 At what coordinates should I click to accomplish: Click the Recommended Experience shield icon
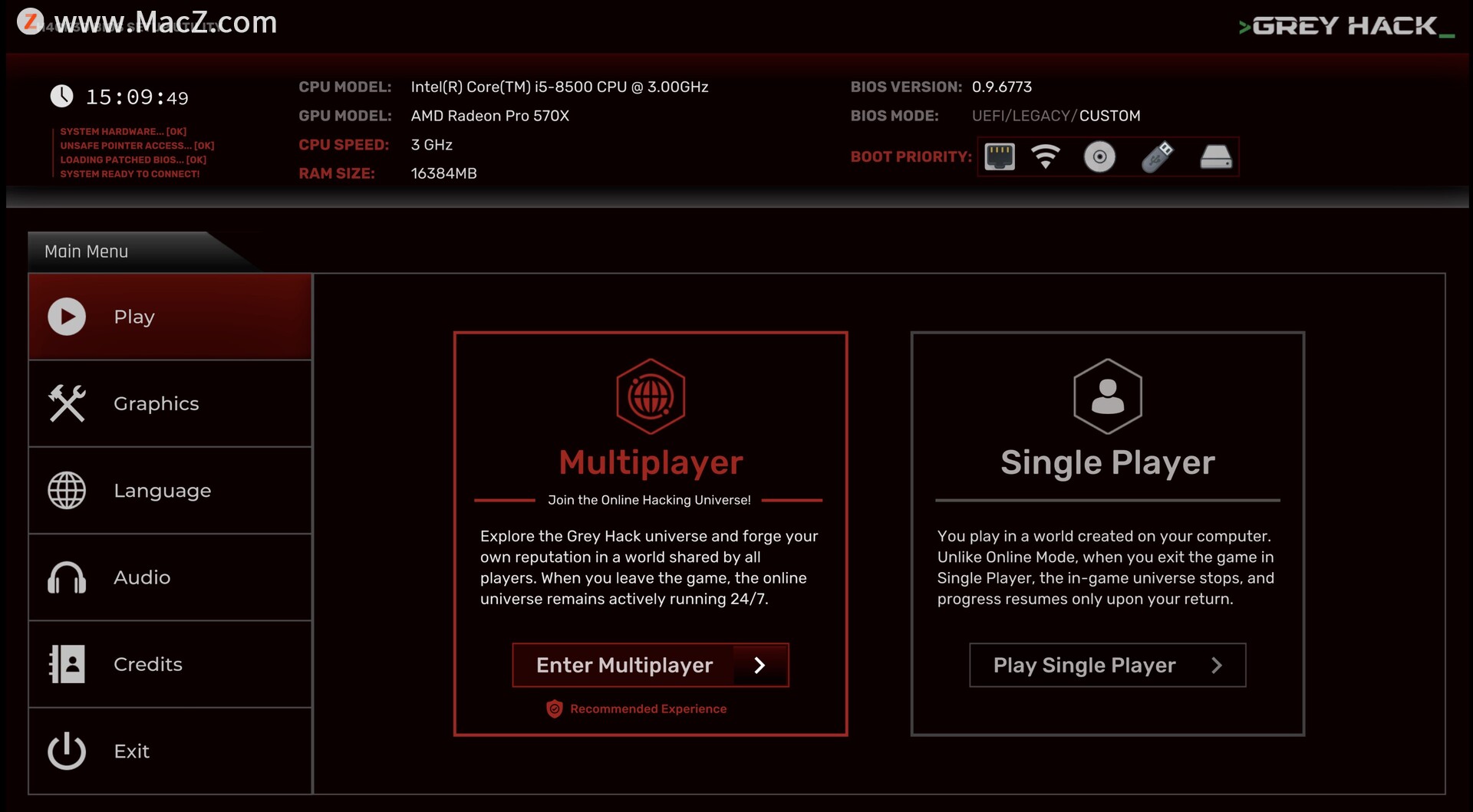coord(554,708)
